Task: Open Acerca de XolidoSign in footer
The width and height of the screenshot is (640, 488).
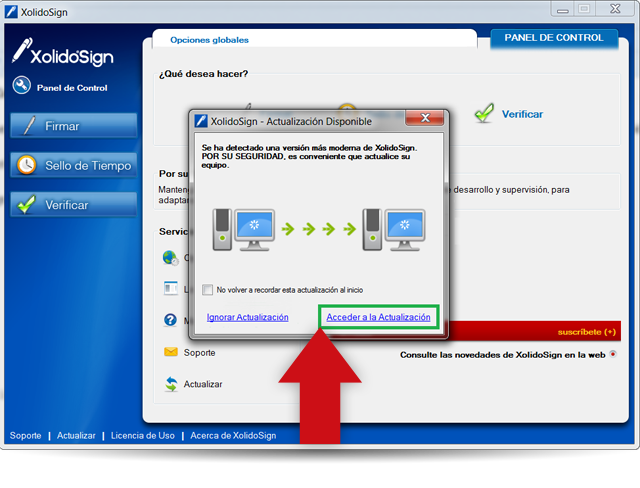Action: tap(233, 436)
